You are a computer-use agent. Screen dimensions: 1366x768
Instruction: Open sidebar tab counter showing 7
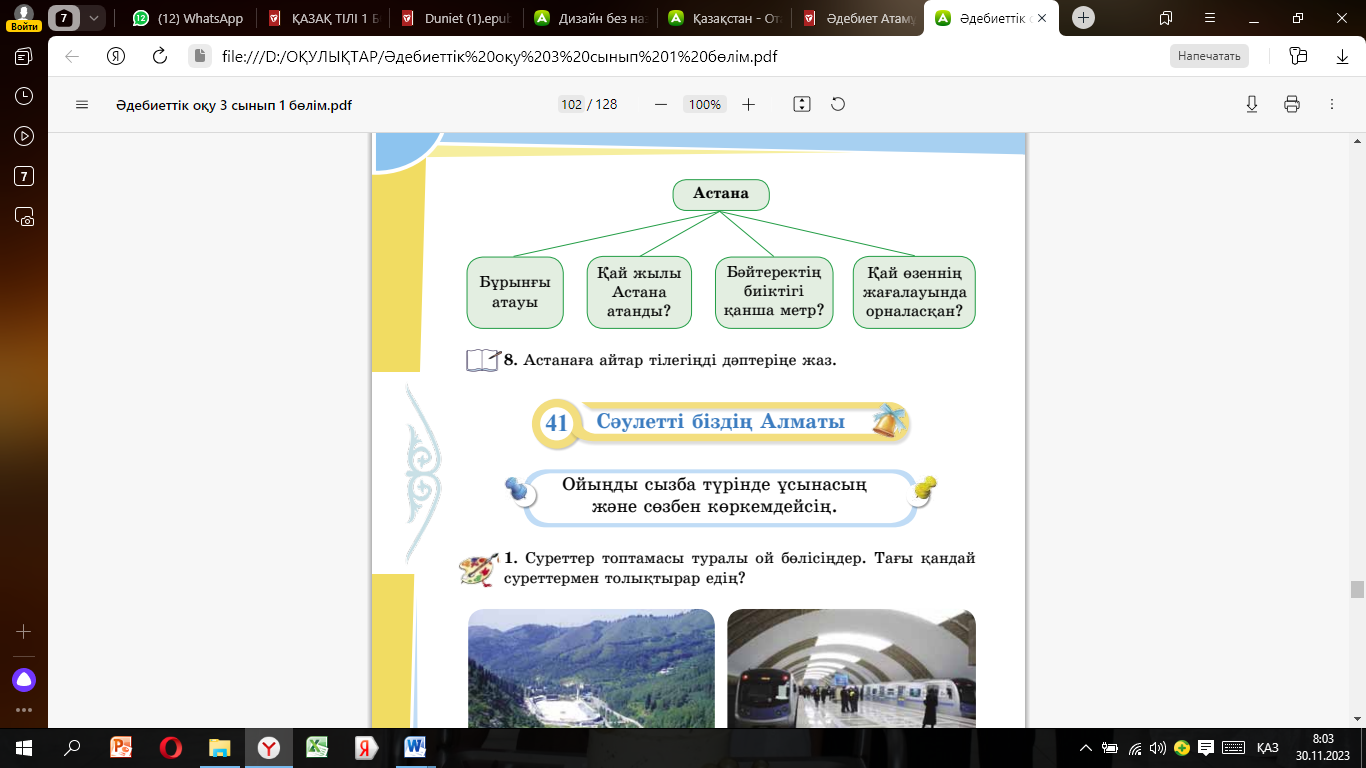(x=24, y=177)
